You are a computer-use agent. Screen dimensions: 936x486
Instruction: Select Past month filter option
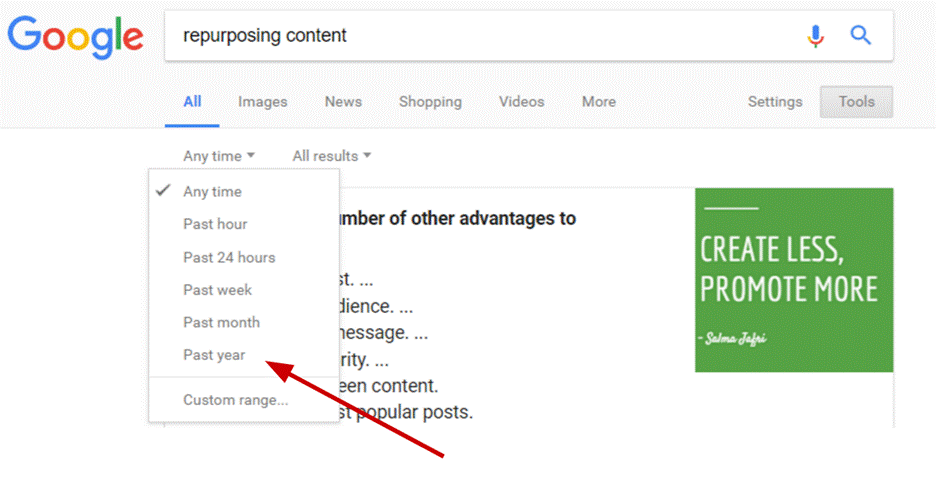tap(221, 322)
